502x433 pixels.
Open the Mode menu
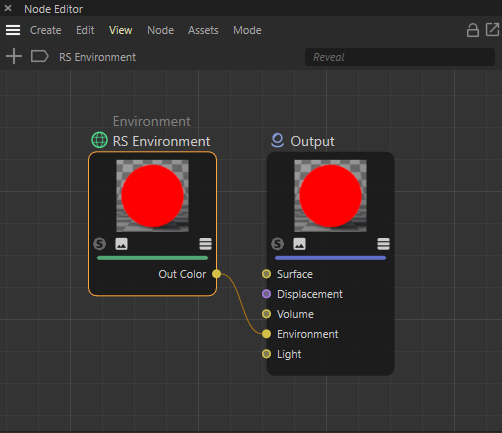(x=247, y=30)
